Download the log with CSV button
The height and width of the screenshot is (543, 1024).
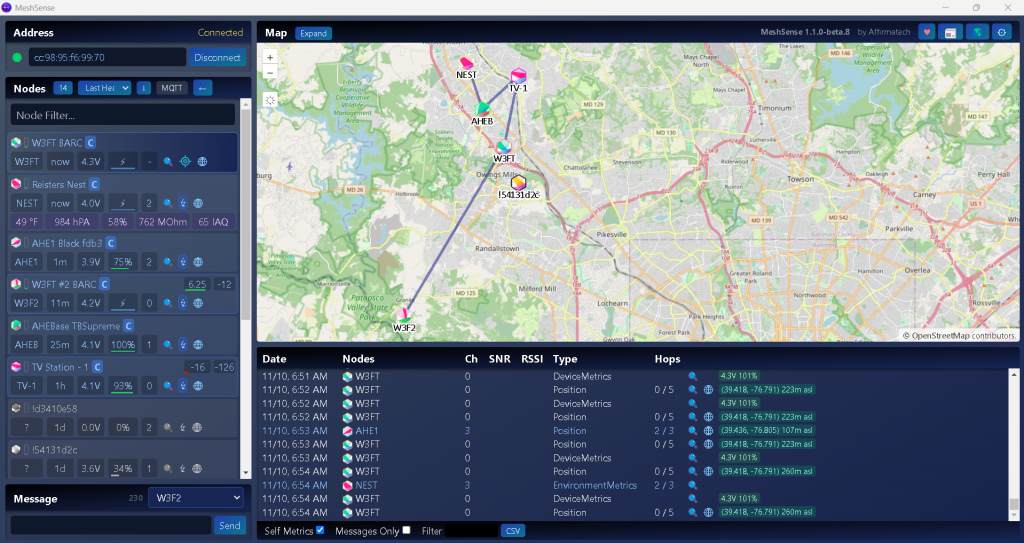pos(512,531)
